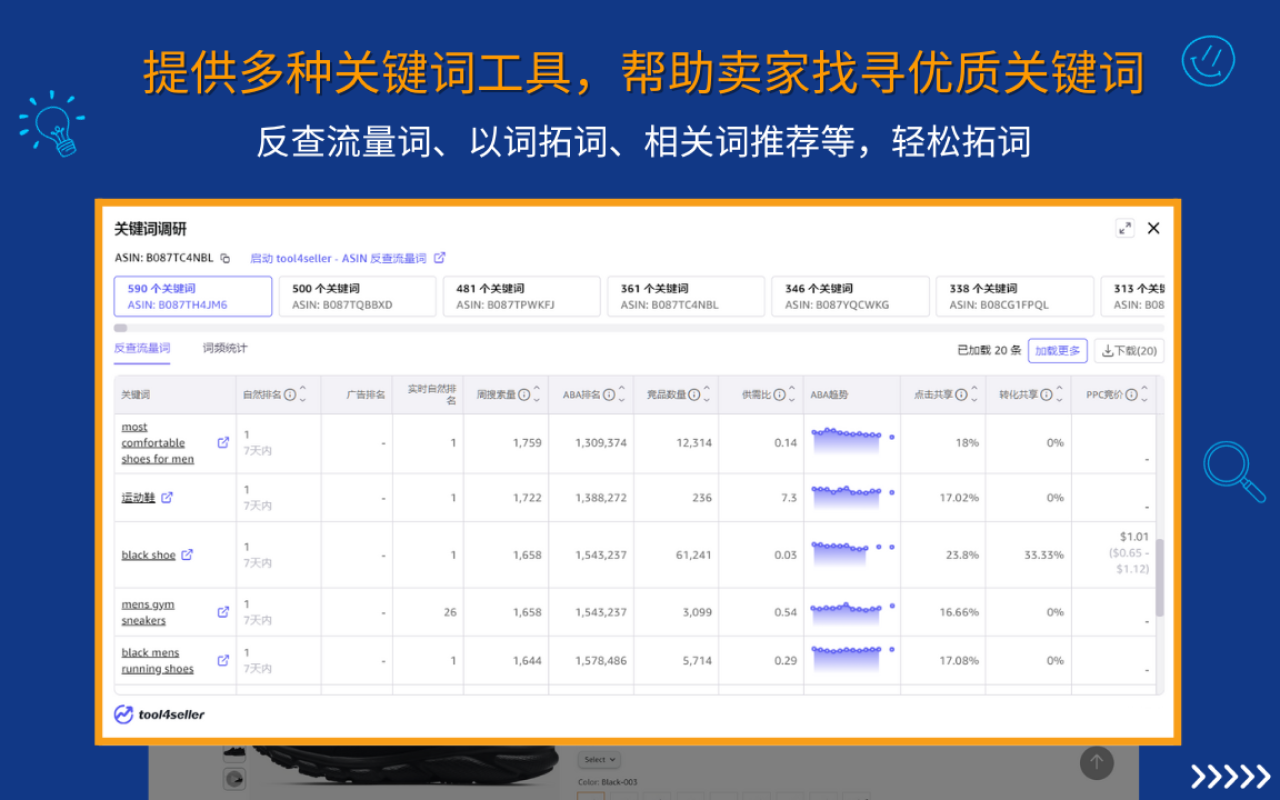Switch to the 词频统计 tab

coord(225,349)
